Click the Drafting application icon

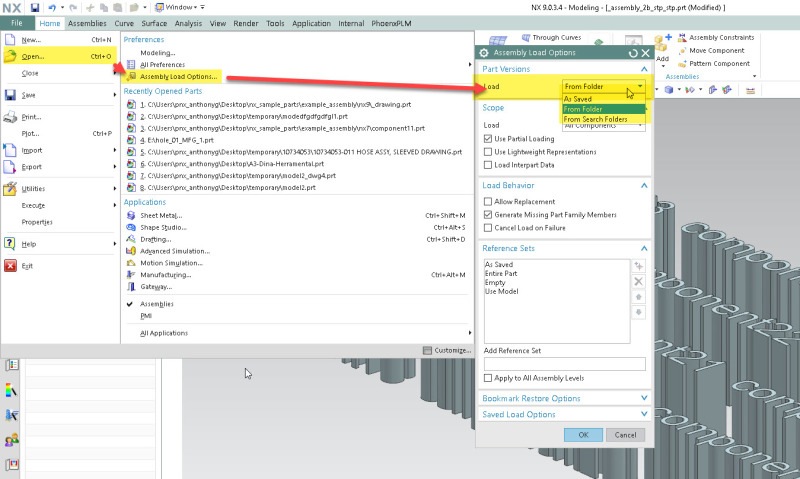tap(131, 239)
